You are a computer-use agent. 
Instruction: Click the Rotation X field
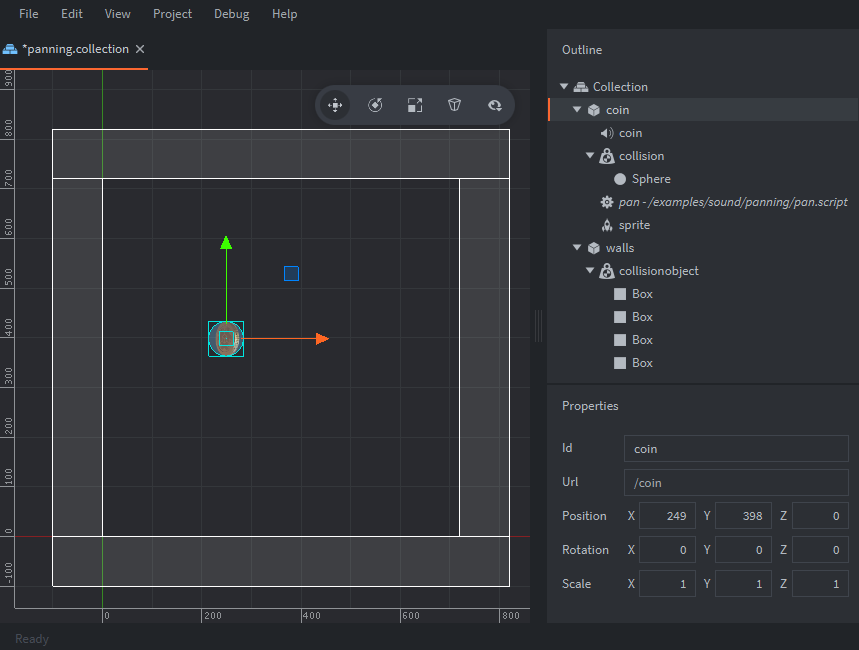tap(667, 550)
